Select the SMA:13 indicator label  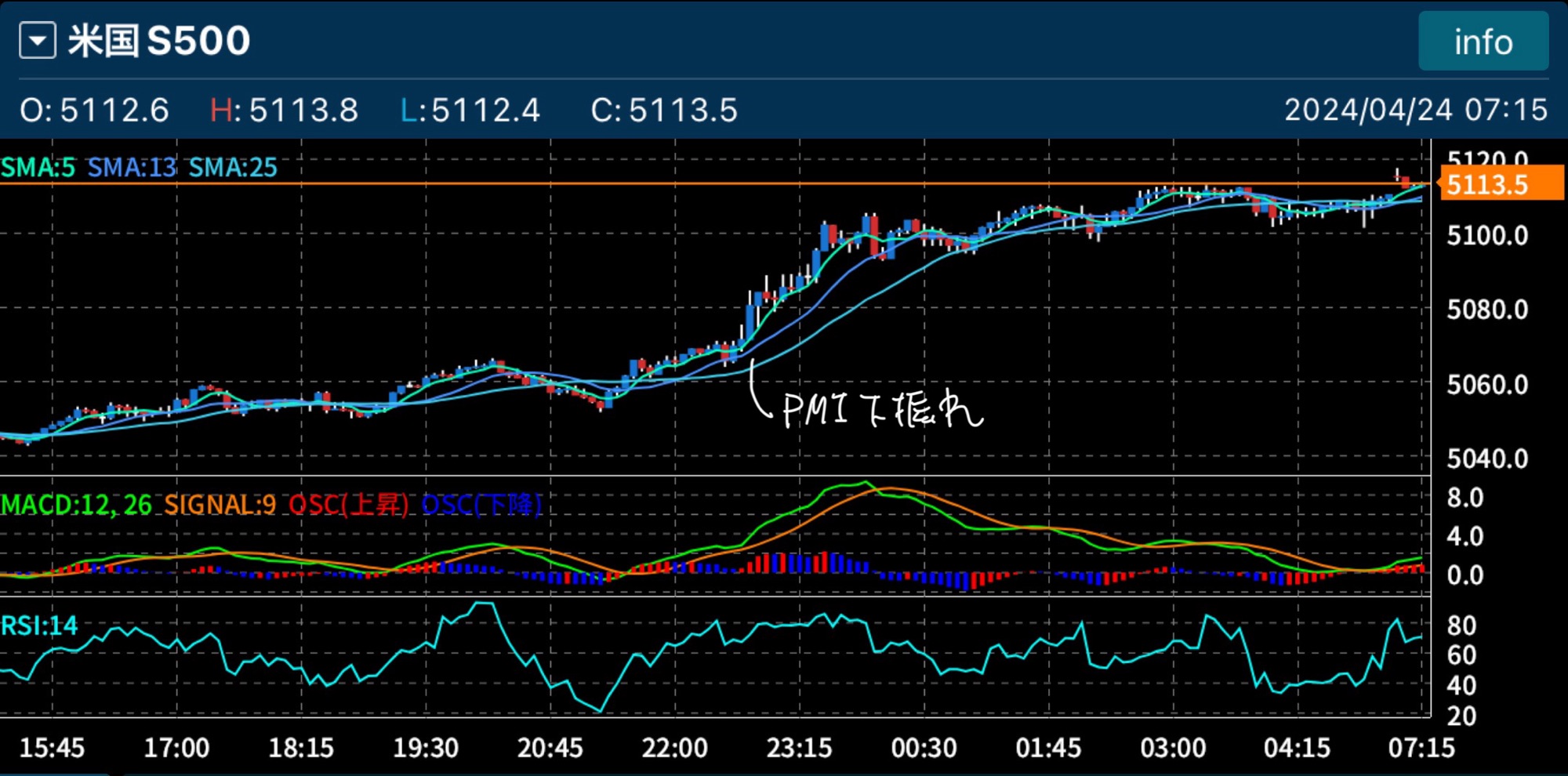132,167
